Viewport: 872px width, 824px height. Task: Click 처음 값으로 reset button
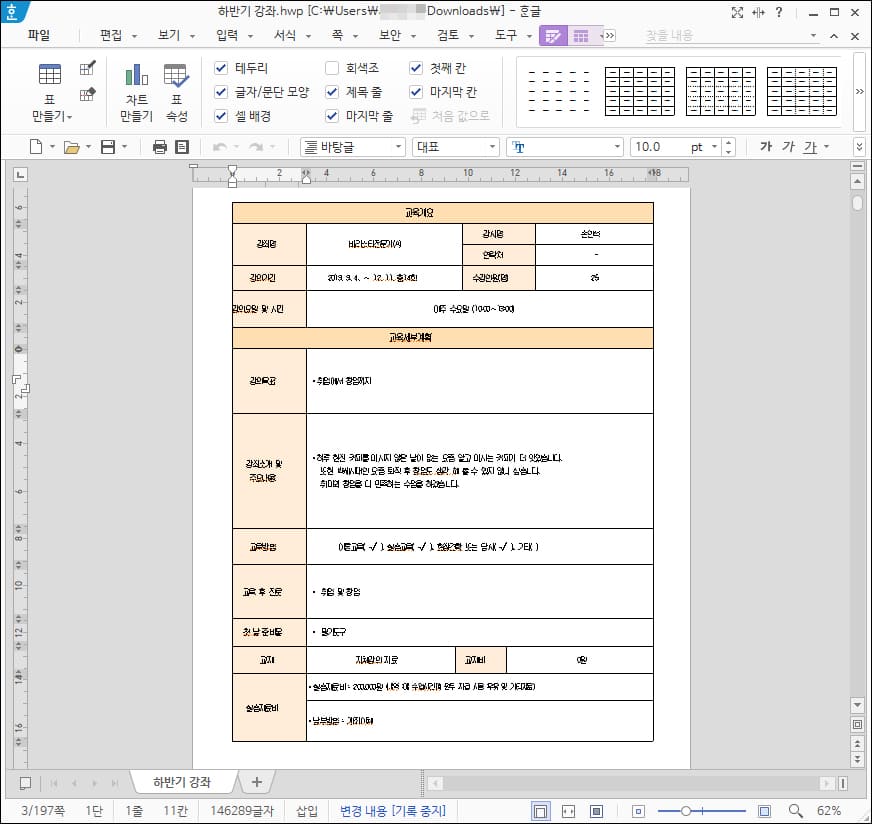450,116
